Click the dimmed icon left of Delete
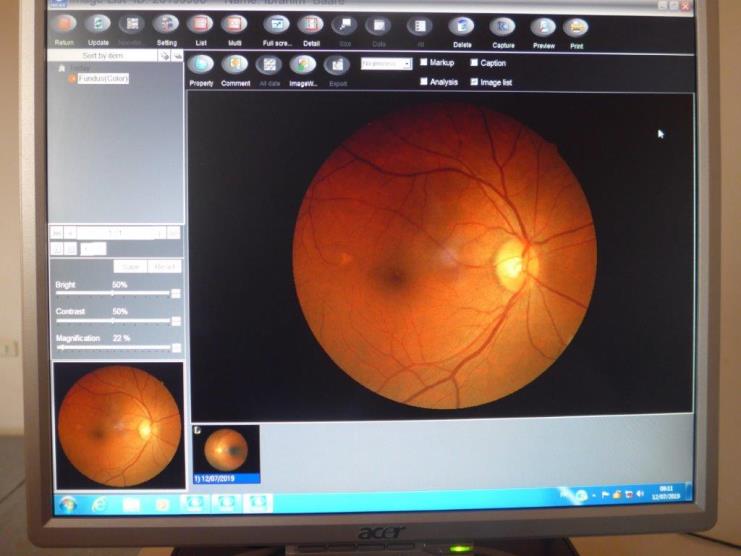Viewport: 741px width, 556px height. coord(420,26)
